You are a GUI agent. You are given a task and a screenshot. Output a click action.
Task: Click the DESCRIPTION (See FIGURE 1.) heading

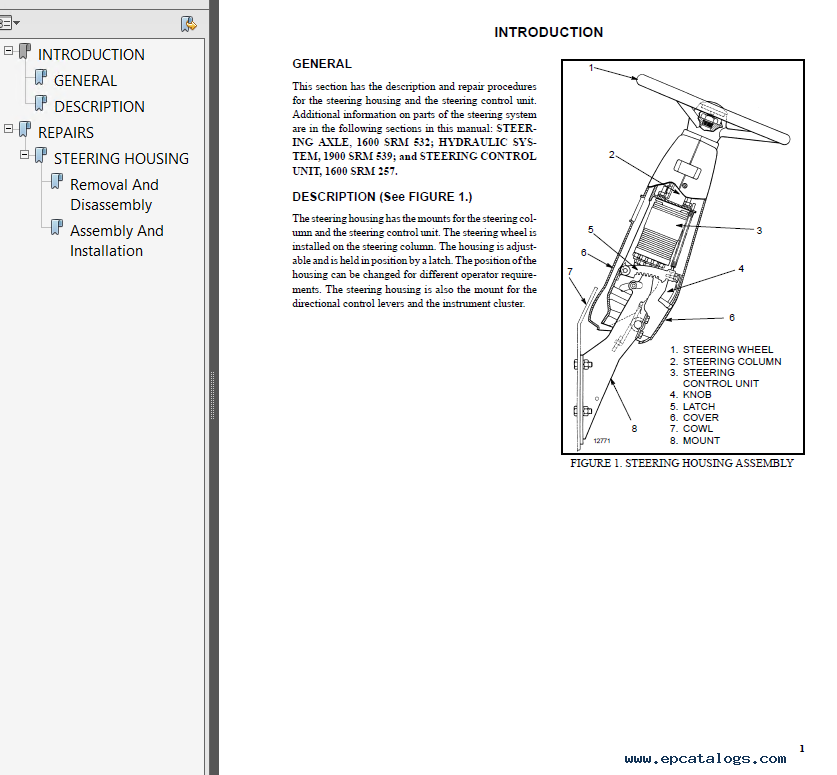(x=382, y=196)
